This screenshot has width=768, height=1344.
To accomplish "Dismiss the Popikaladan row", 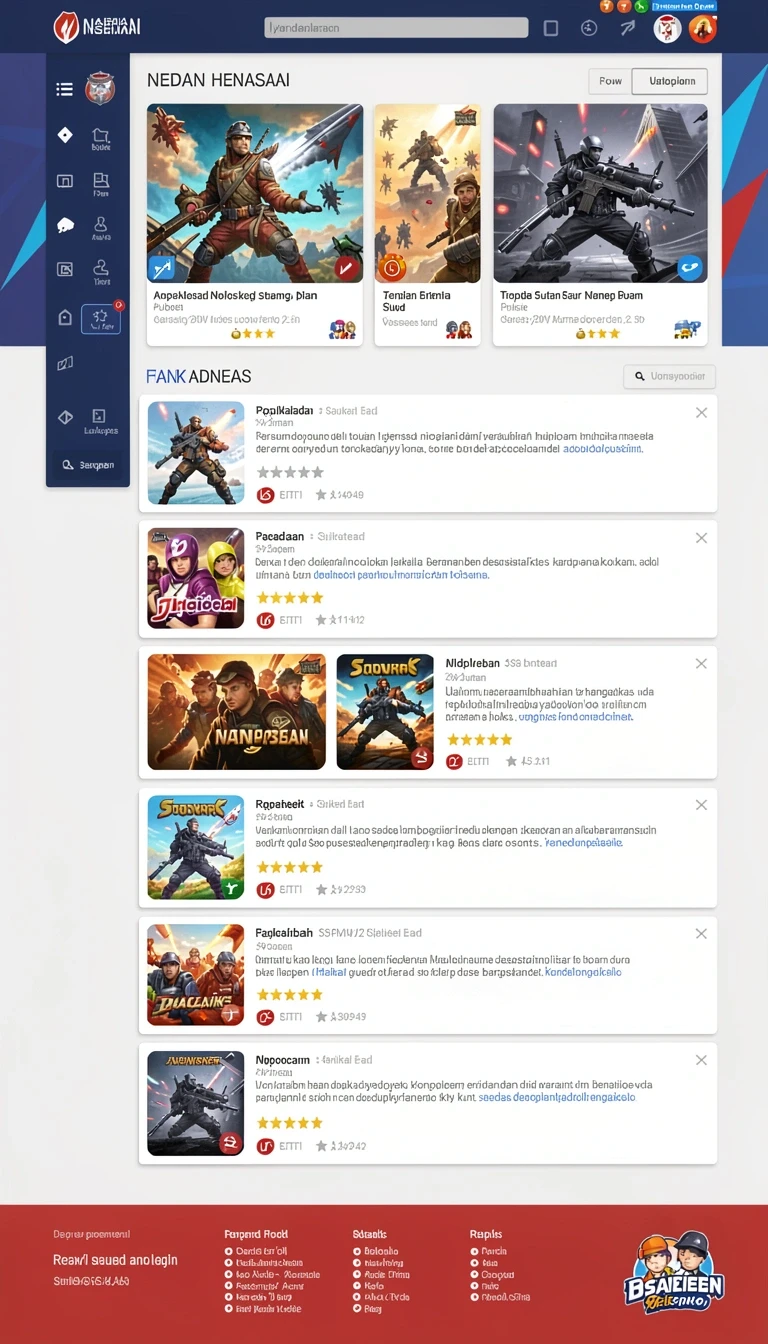I will pos(701,412).
